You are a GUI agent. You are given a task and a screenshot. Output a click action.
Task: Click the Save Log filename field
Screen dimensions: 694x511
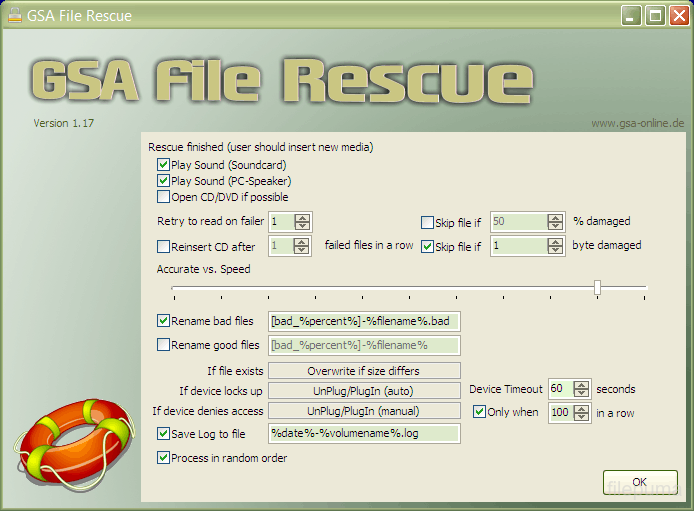(362, 433)
